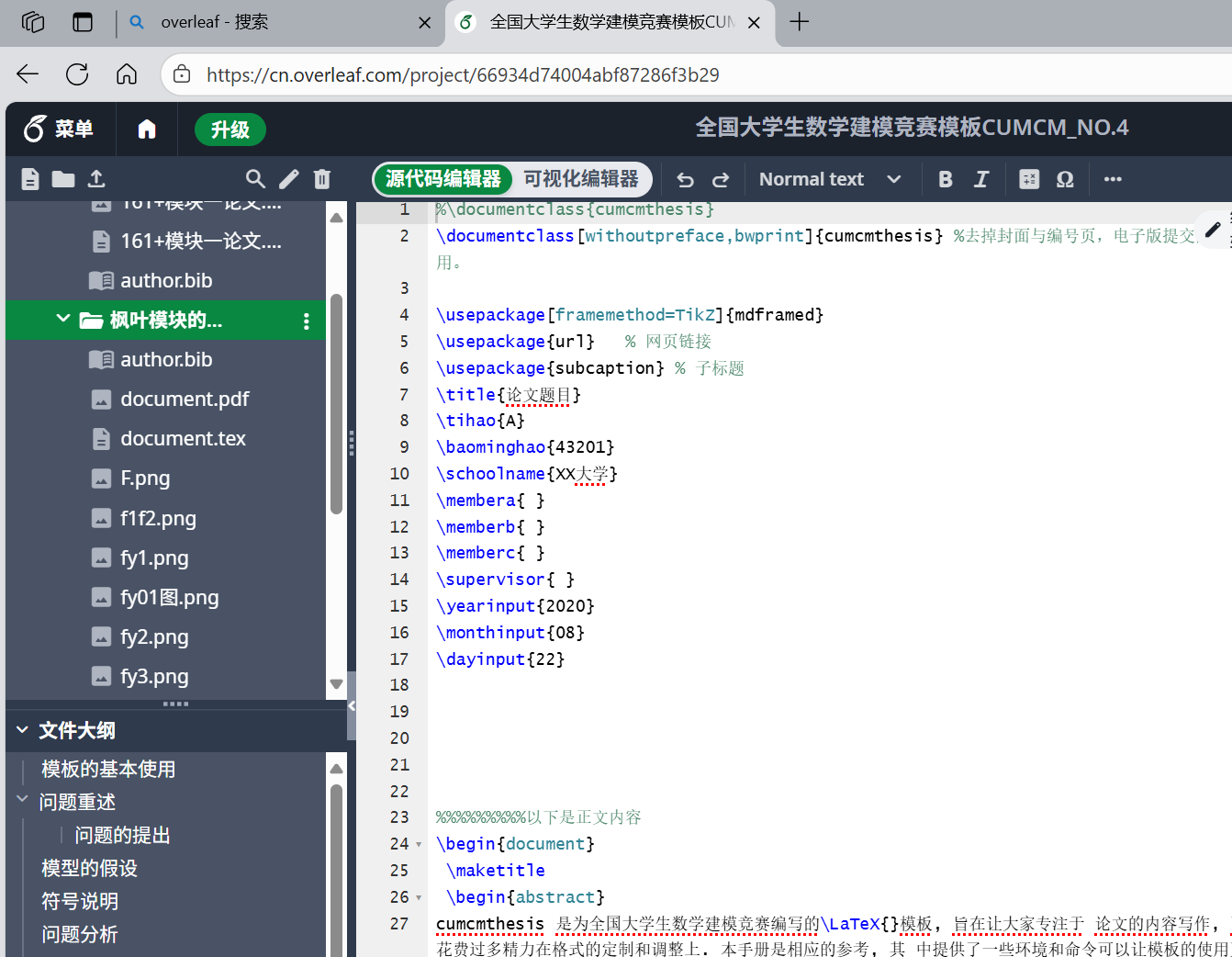Viewport: 1232px width, 957px height.
Task: Delete selected item with trash icon
Action: [x=322, y=179]
